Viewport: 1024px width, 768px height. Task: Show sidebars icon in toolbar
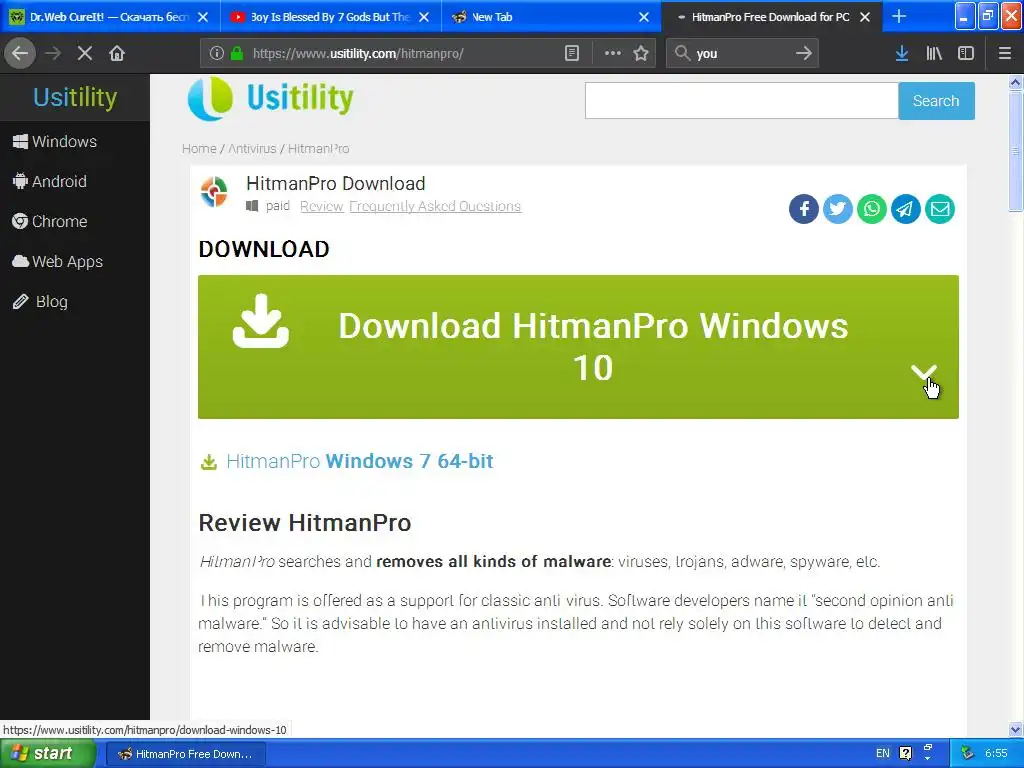[x=966, y=54]
